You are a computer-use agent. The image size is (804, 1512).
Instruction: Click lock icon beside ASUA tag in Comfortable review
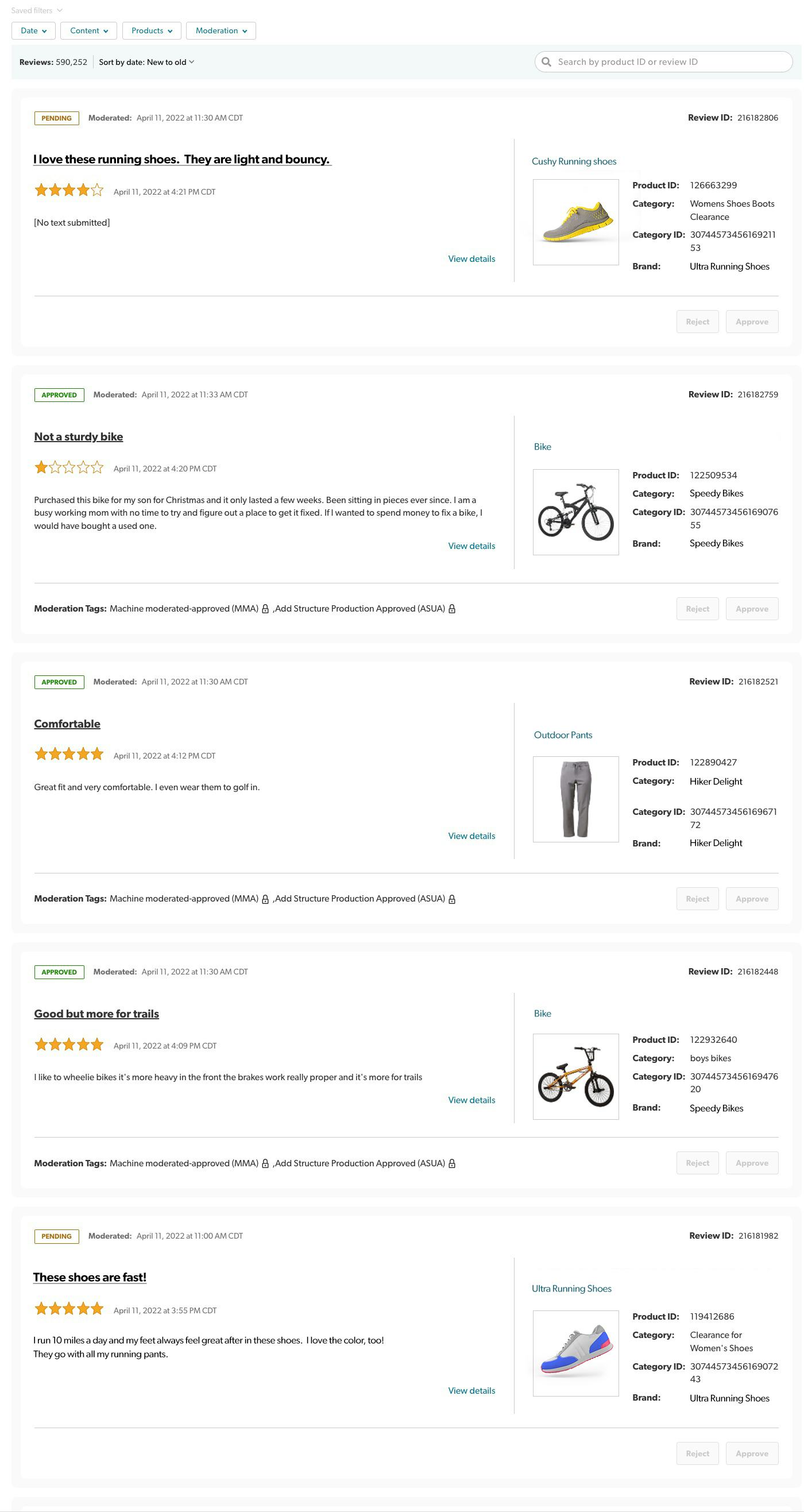point(452,899)
